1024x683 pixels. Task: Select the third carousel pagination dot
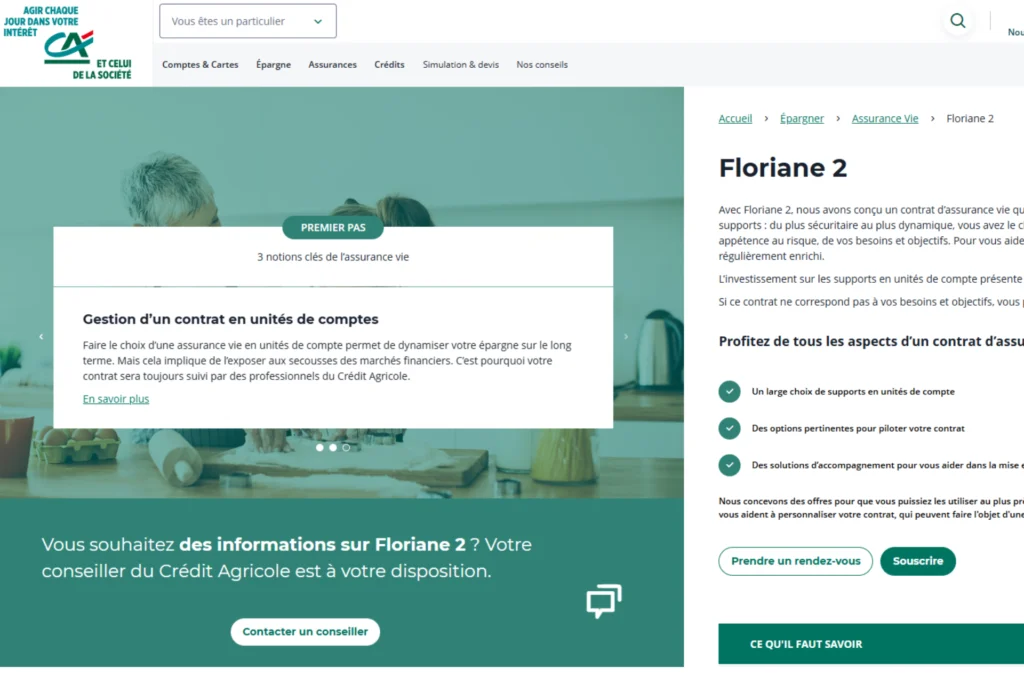pyautogui.click(x=346, y=448)
